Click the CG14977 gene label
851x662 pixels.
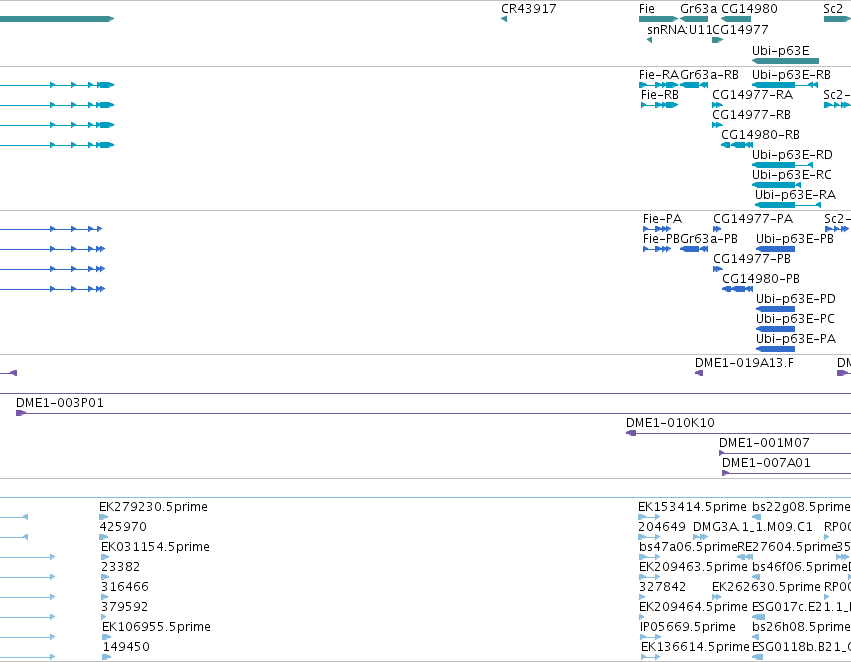(x=740, y=29)
